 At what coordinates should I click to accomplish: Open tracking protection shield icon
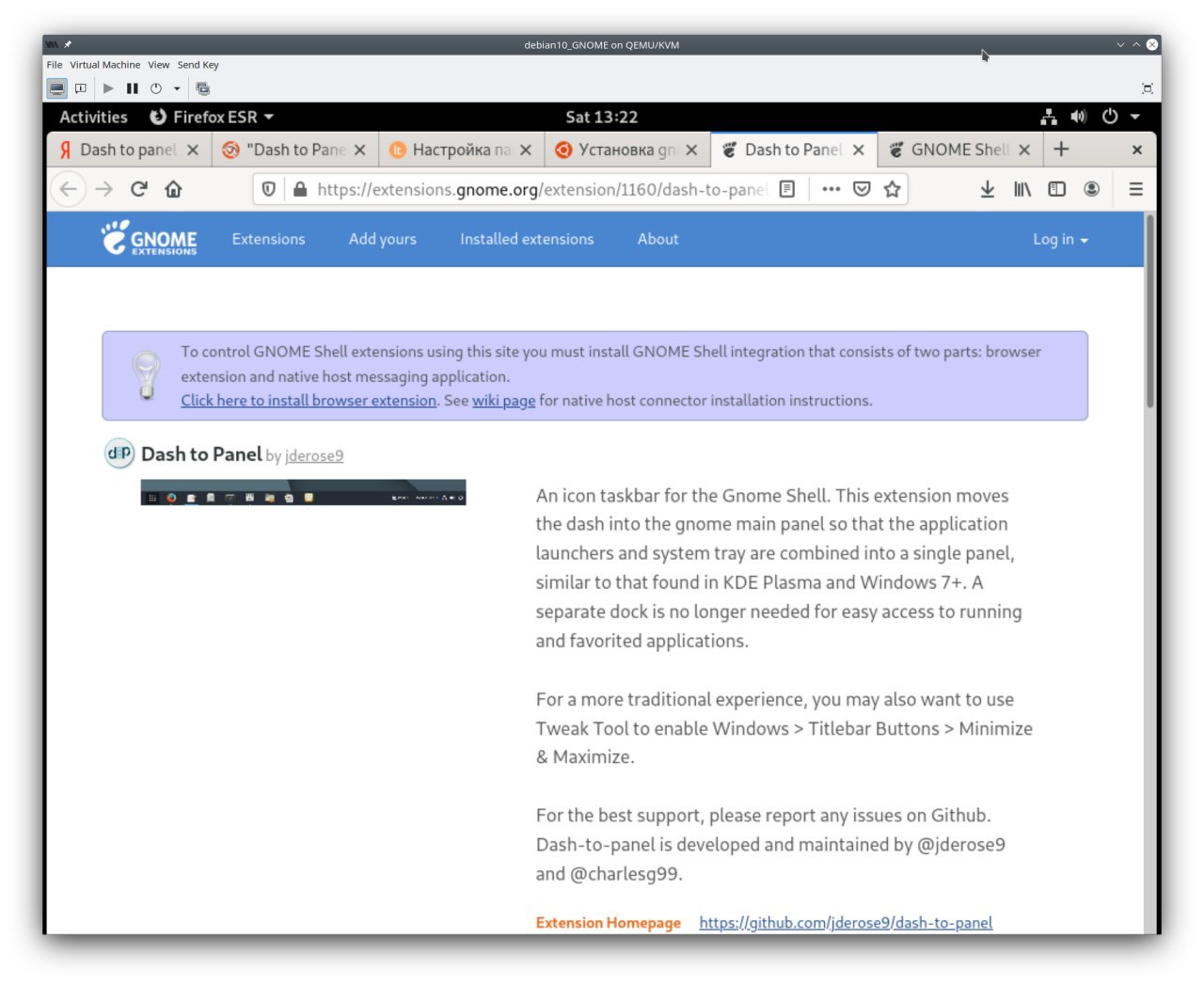269,189
